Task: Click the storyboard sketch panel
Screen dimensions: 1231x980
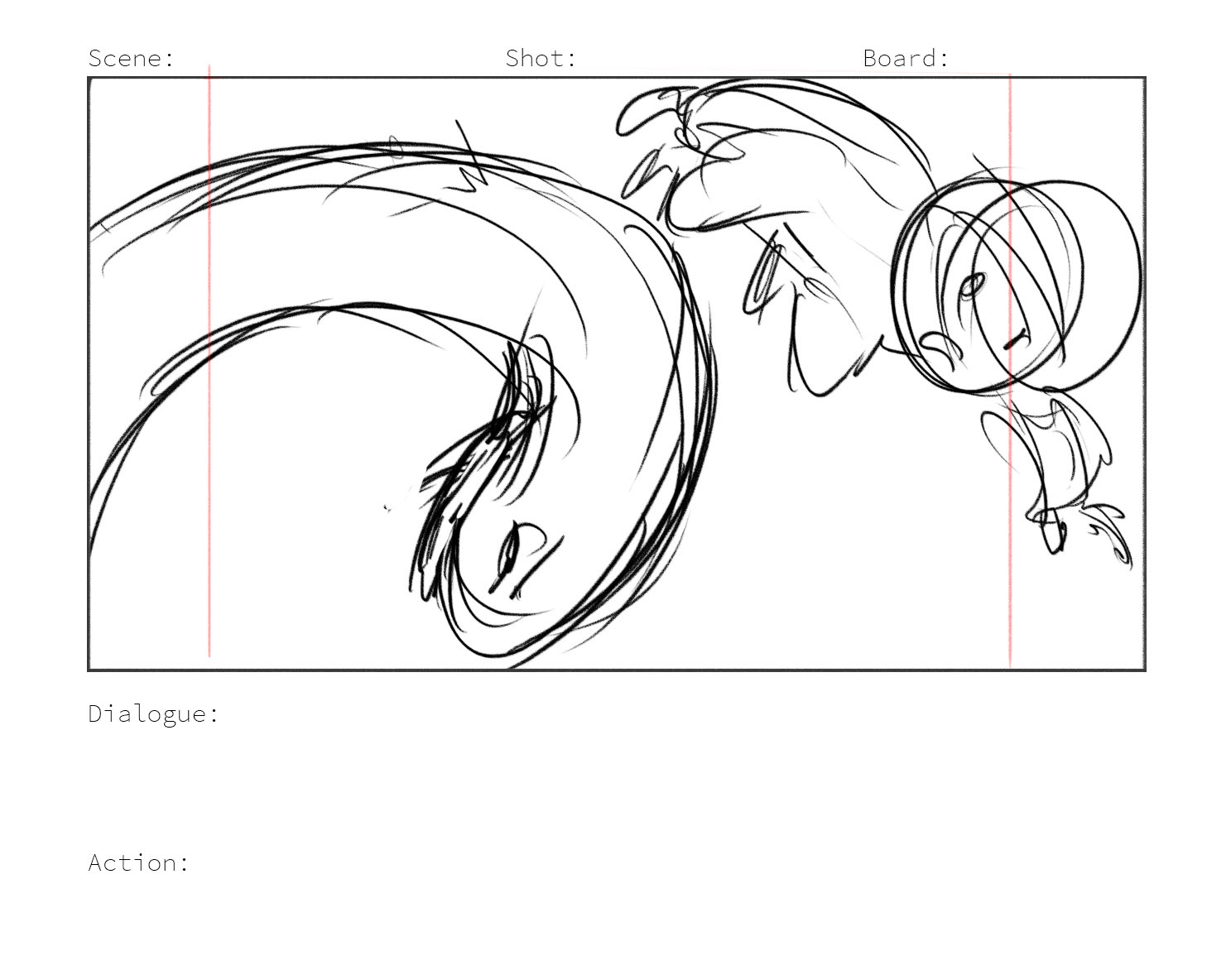Action: [617, 373]
